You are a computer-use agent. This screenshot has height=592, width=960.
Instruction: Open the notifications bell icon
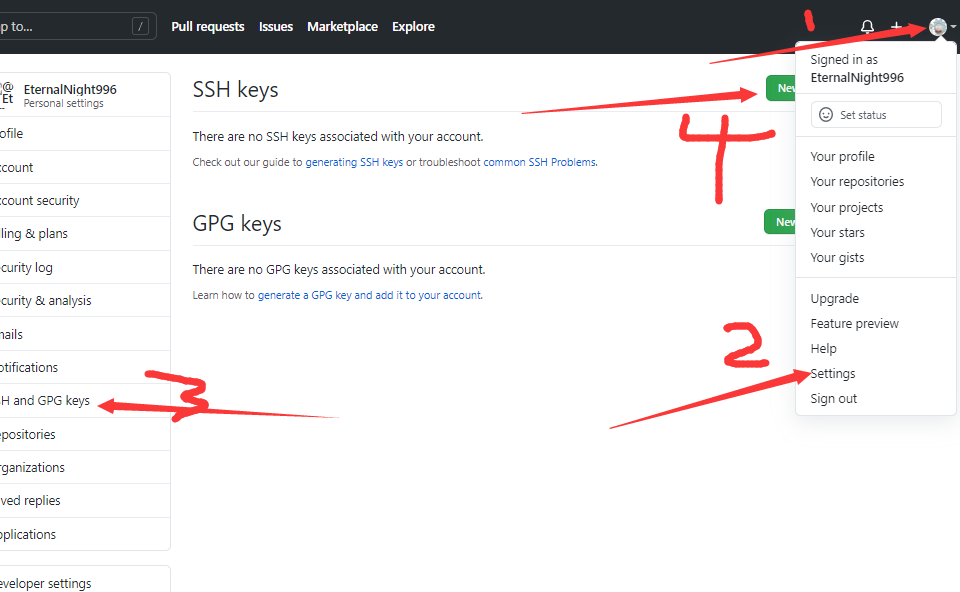(867, 26)
